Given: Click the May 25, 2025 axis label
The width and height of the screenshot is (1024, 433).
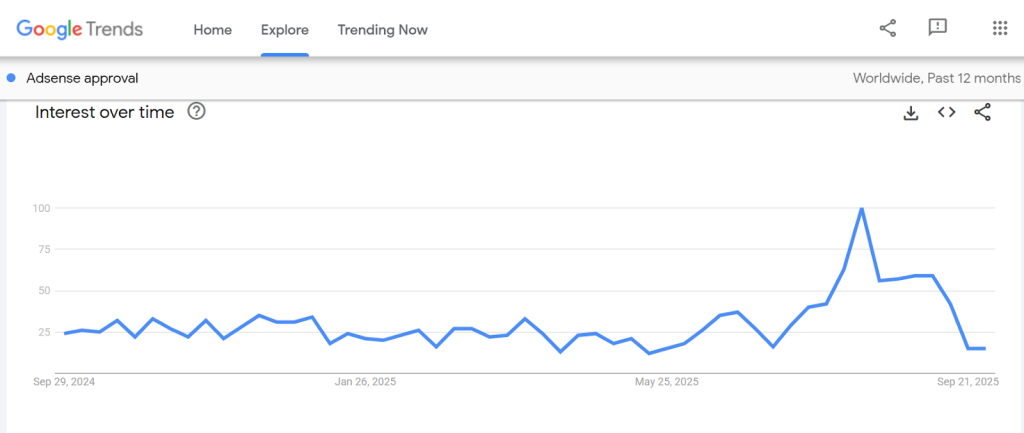Looking at the screenshot, I should pyautogui.click(x=667, y=381).
